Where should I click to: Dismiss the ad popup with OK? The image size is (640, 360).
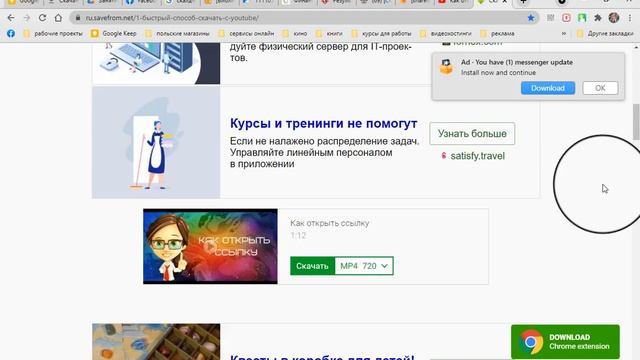pyautogui.click(x=600, y=88)
